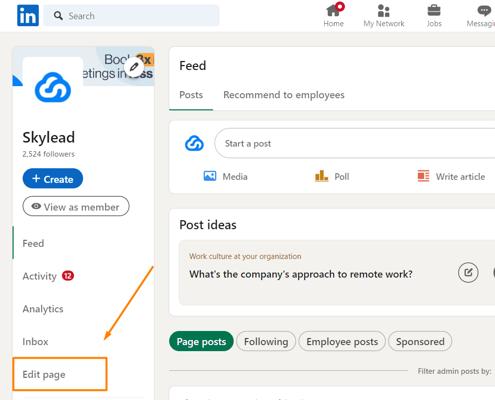Create a Poll via the chart icon

[321, 176]
